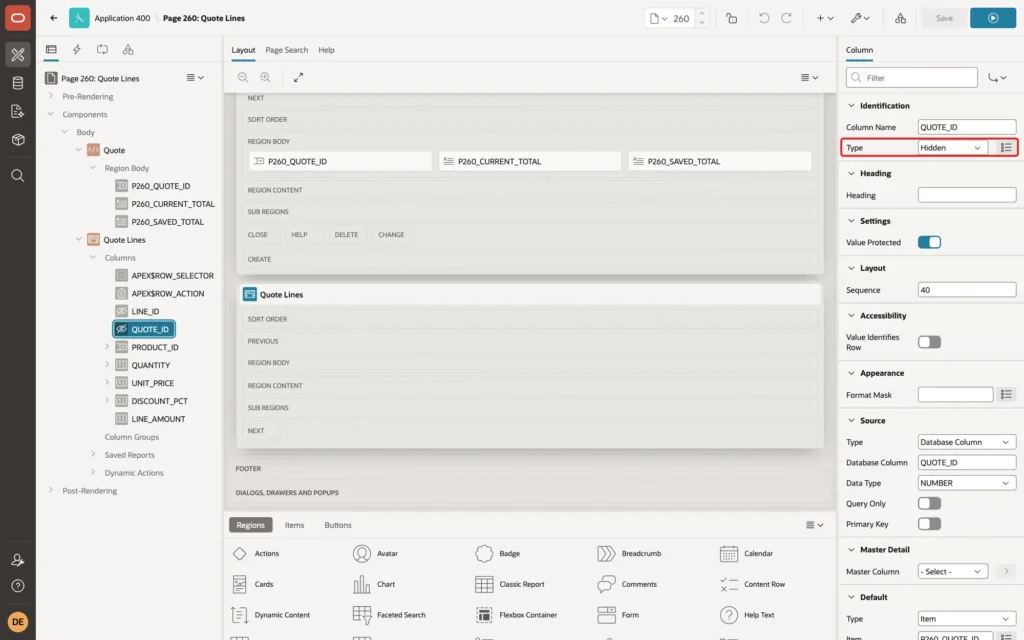Screen dimensions: 1024x640
Task: Click the zoom in magnifier in layout
Action: click(266, 77)
